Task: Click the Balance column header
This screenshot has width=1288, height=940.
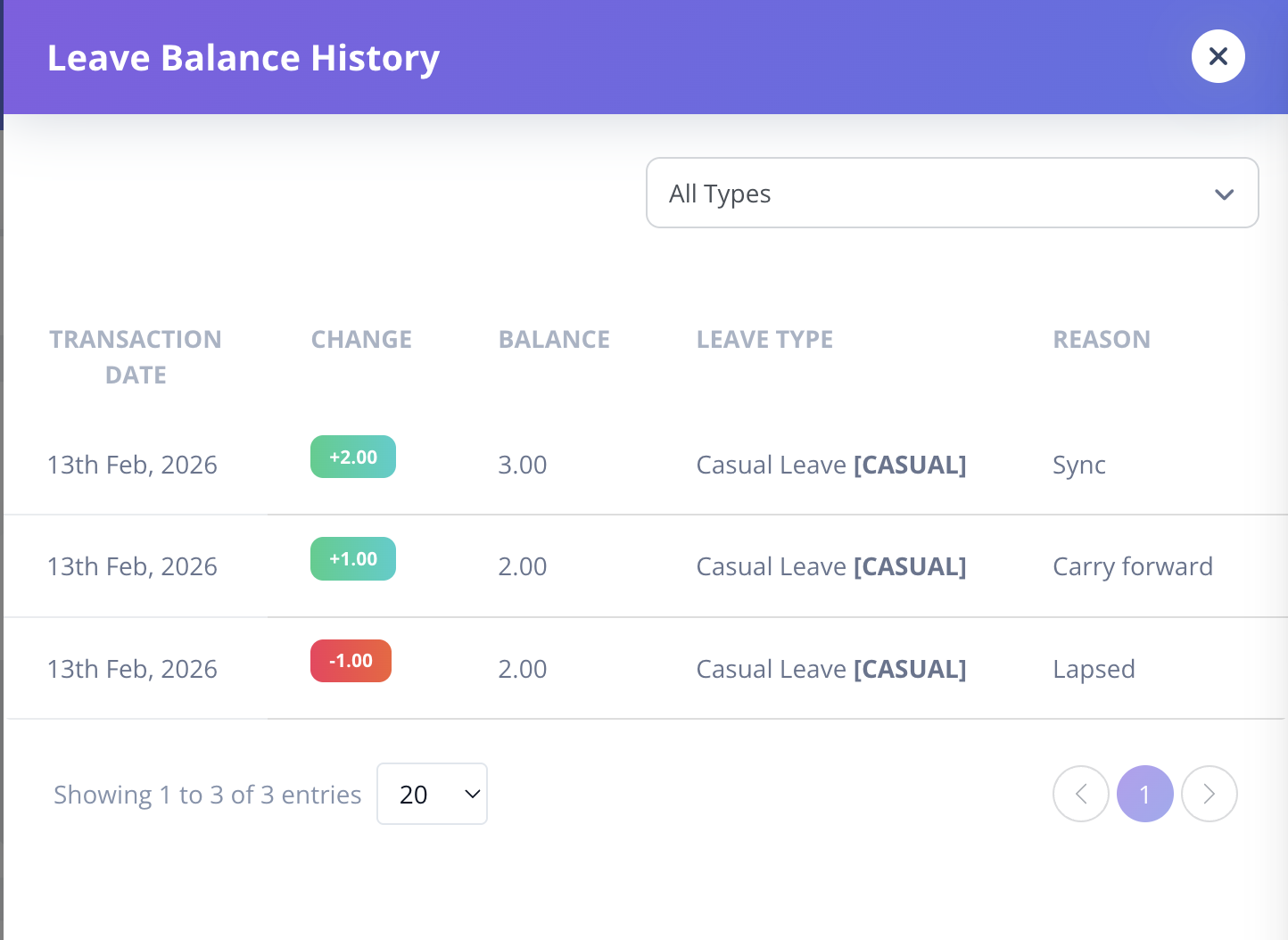Action: (554, 339)
